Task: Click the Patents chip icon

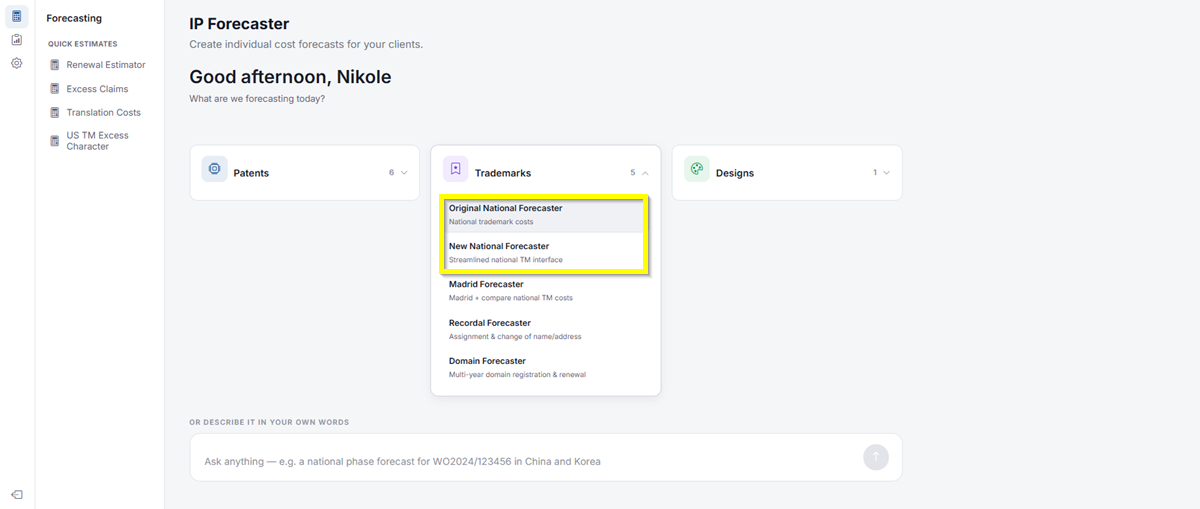Action: (x=214, y=169)
